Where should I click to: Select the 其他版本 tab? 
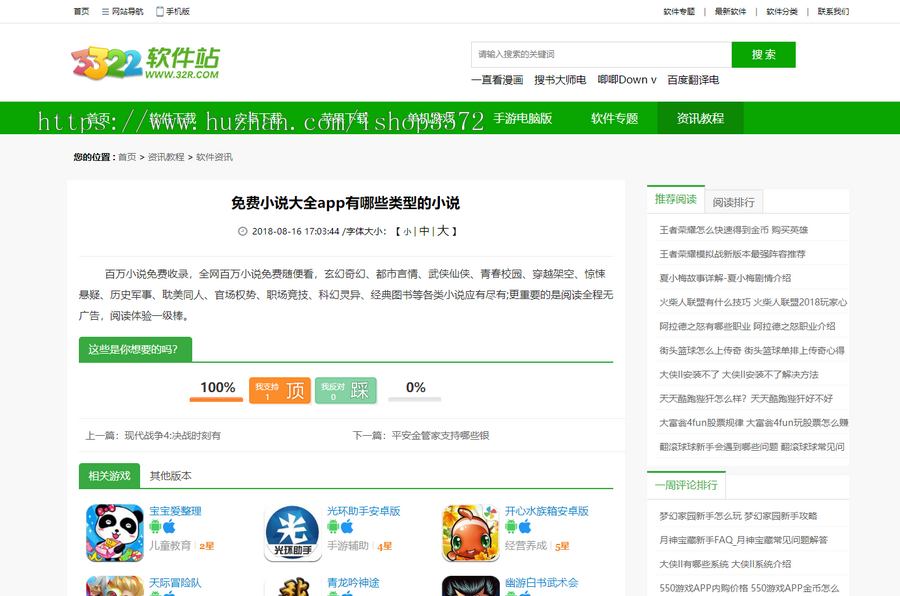pyautogui.click(x=170, y=476)
